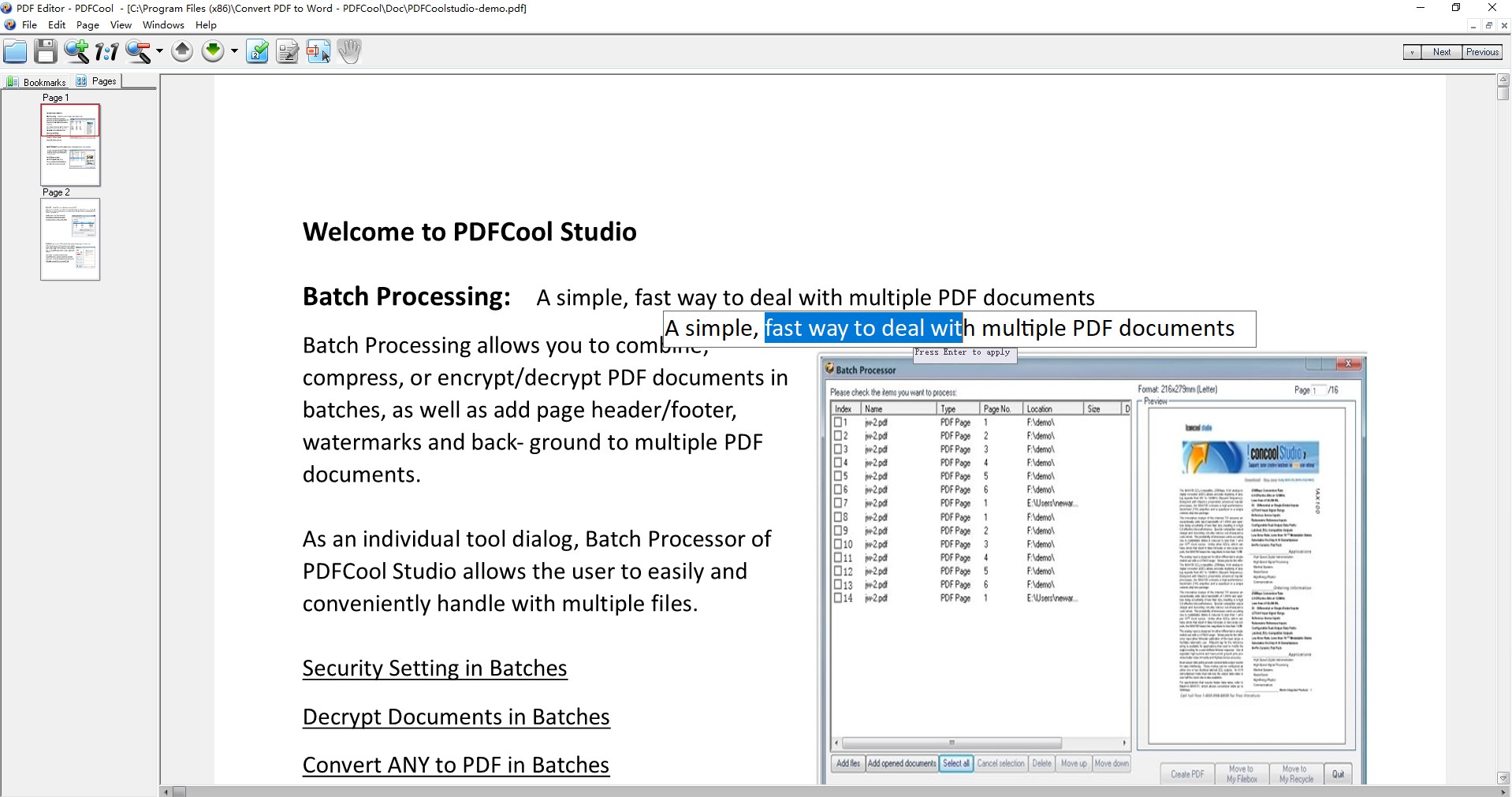This screenshot has height=797, width=1512.
Task: Click the vertical scrollbar up arrow
Action: [x=1503, y=80]
